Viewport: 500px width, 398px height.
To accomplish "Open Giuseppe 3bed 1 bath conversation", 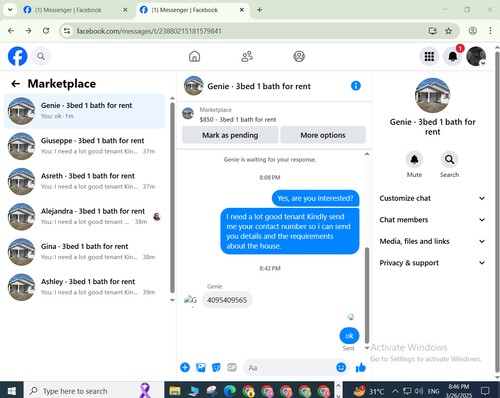I will point(84,146).
